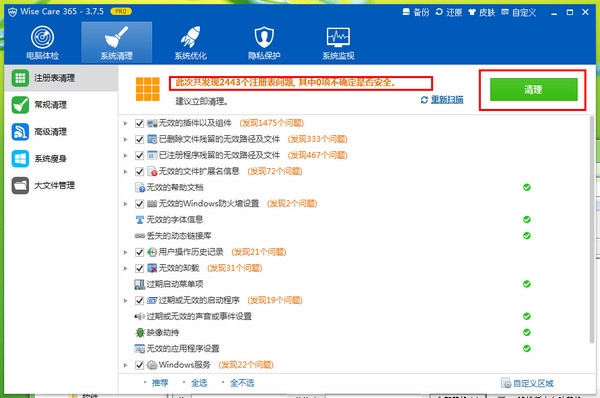The width and height of the screenshot is (600, 398).
Task: Open the 隐私保护 shield tab
Action: click(264, 42)
